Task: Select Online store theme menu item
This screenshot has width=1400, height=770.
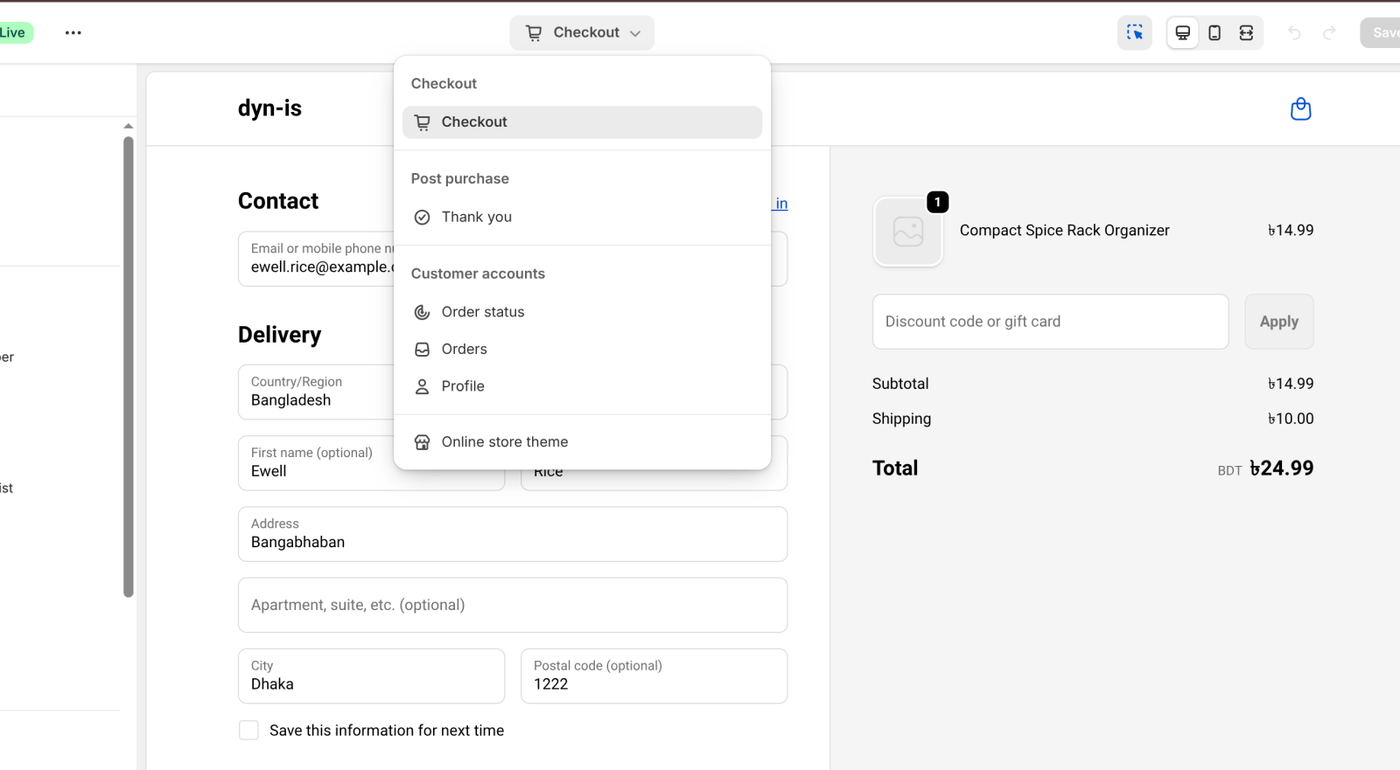Action: click(504, 442)
